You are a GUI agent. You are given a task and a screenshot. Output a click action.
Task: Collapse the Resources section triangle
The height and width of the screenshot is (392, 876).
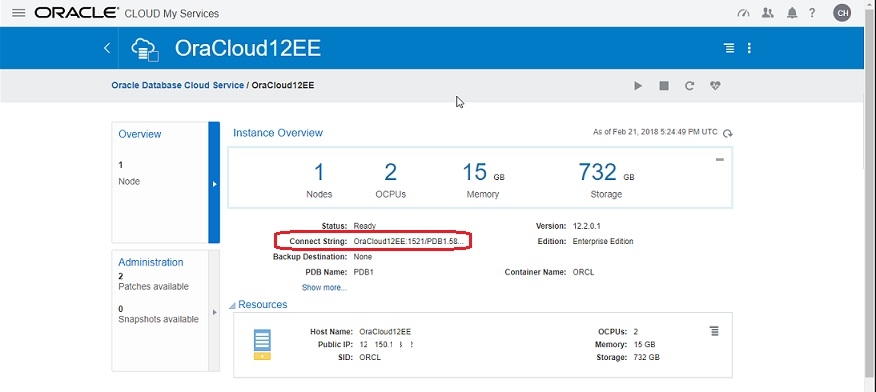[x=232, y=306]
